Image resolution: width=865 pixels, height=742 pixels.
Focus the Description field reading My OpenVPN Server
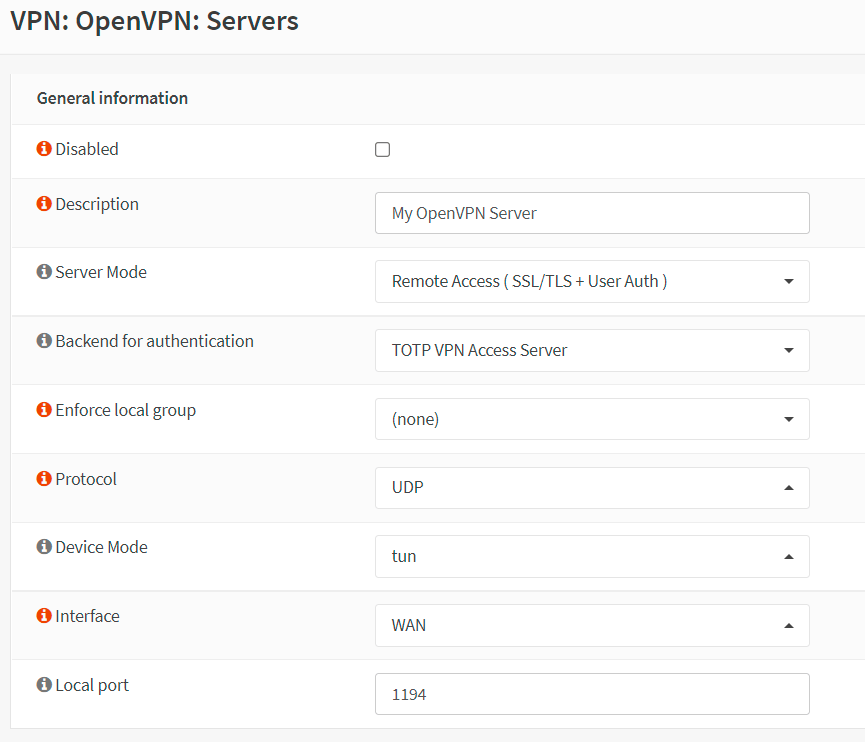click(592, 213)
